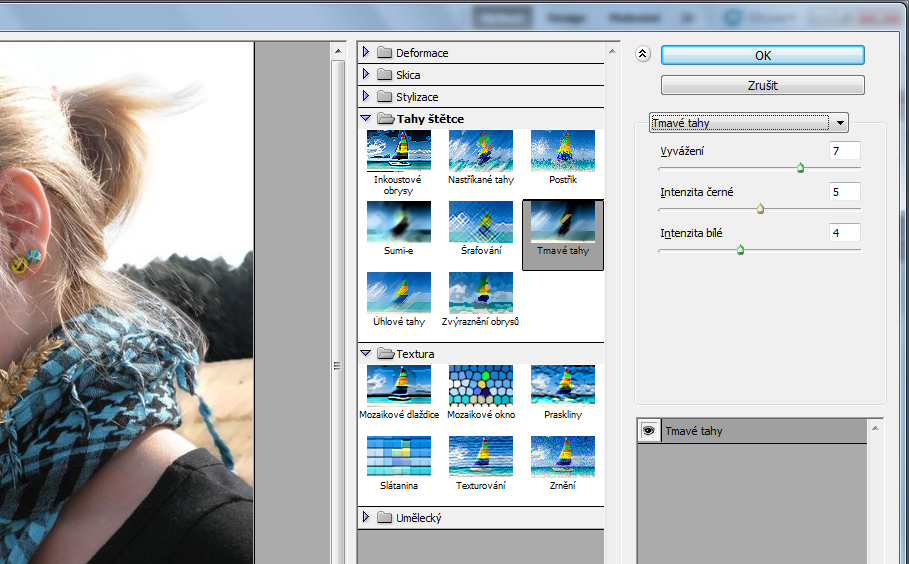
Task: Click the open Tahy štětce folder icon
Action: [386, 119]
